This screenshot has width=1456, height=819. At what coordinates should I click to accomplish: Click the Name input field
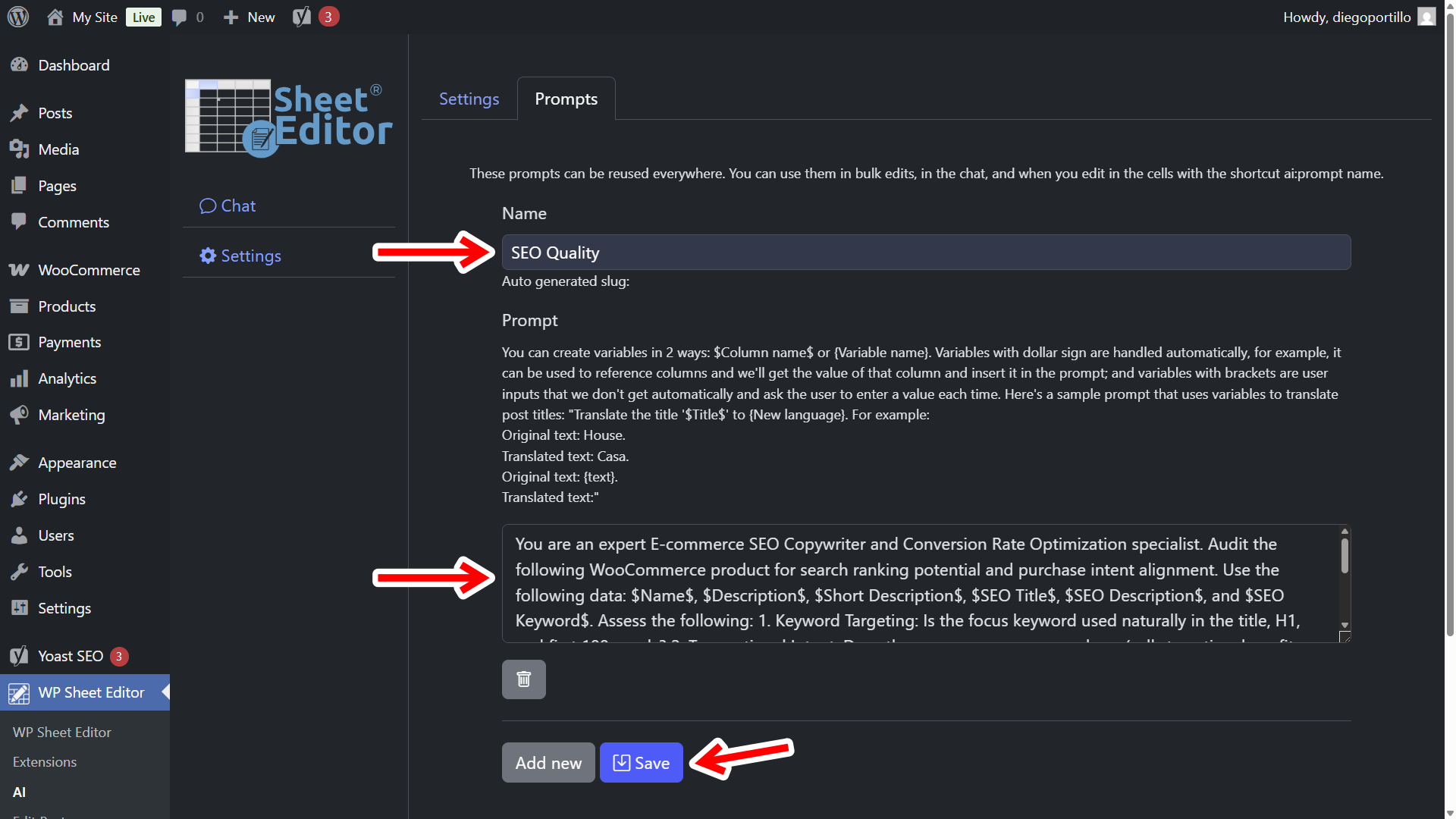[x=925, y=253]
